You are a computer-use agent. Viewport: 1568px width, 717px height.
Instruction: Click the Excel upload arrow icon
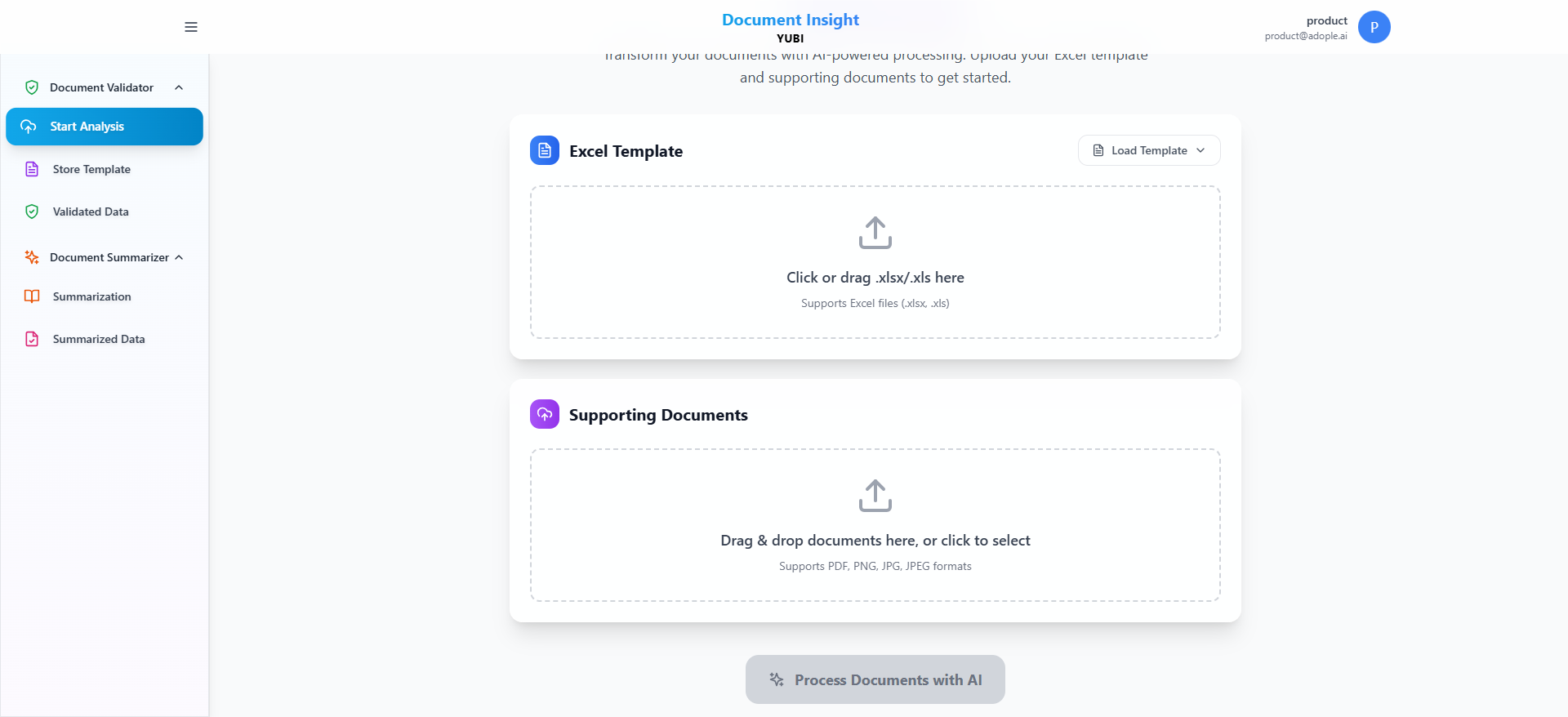(x=875, y=233)
